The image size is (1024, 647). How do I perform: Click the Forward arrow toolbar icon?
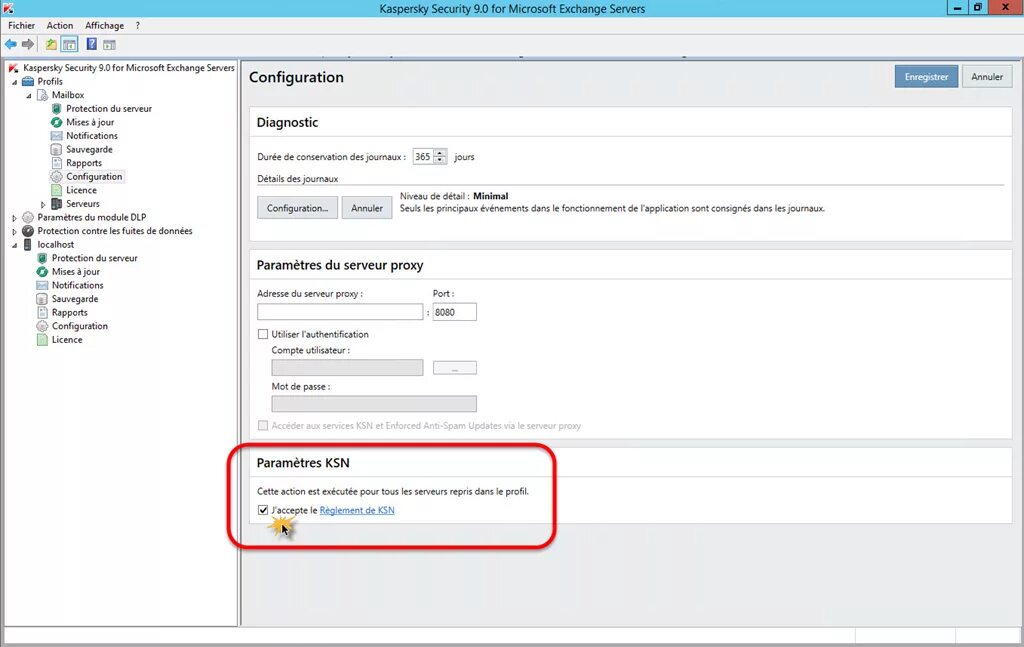click(x=27, y=44)
